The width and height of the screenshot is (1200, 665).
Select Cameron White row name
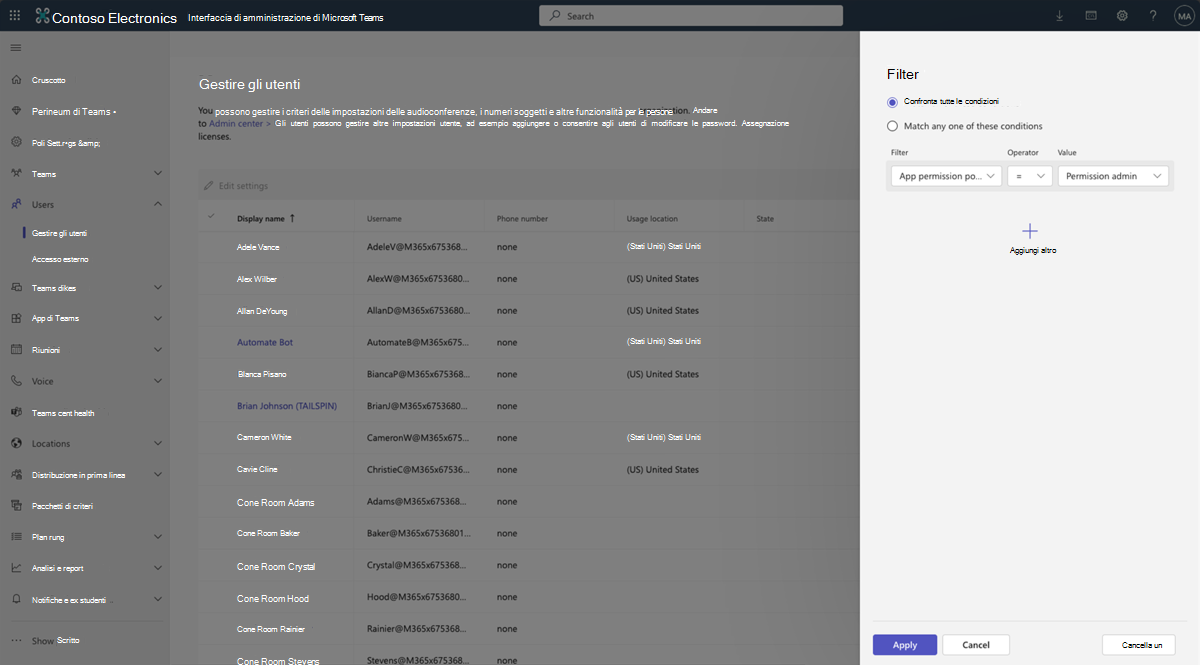pos(264,437)
